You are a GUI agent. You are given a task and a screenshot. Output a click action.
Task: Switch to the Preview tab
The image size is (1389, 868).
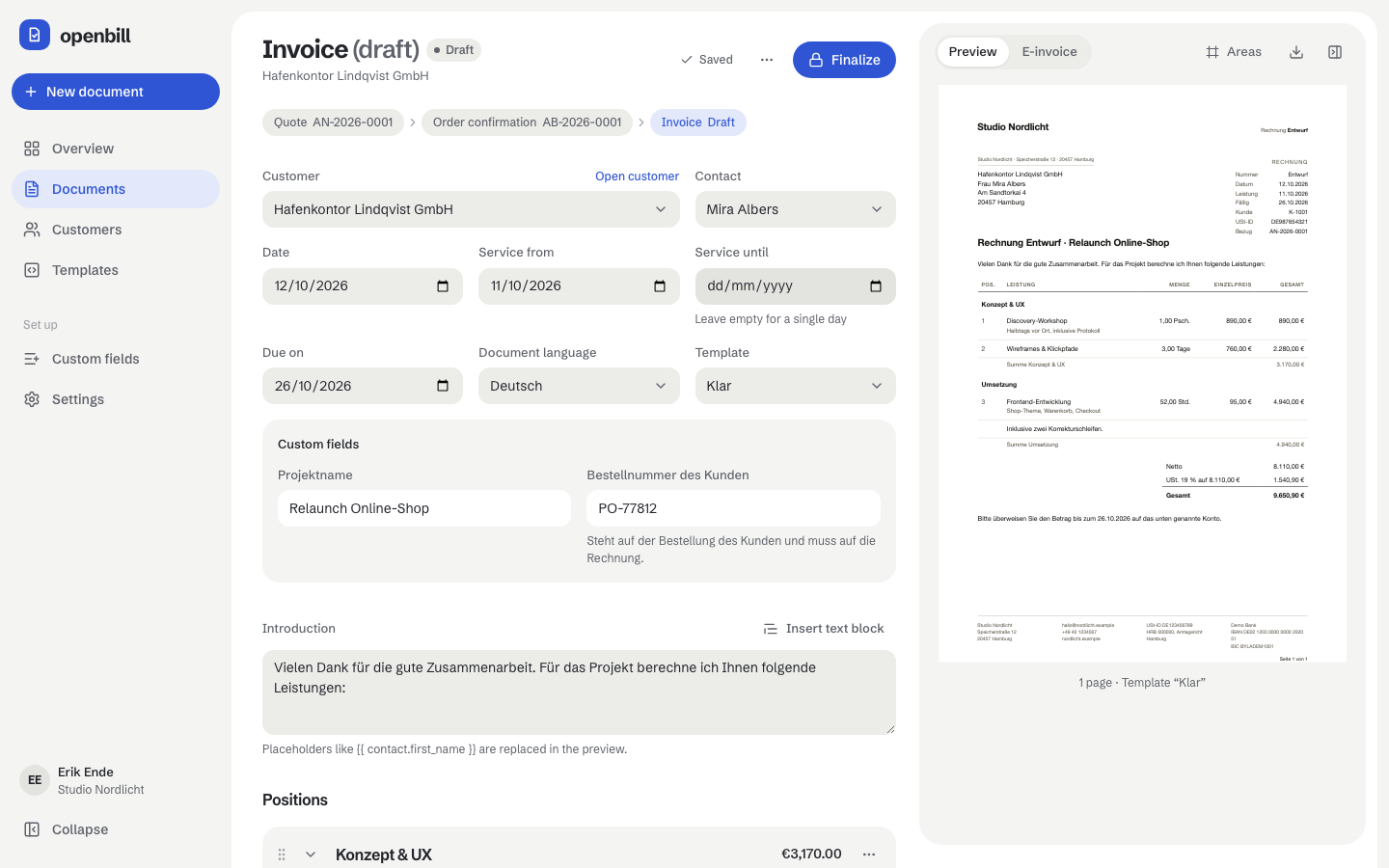click(972, 52)
